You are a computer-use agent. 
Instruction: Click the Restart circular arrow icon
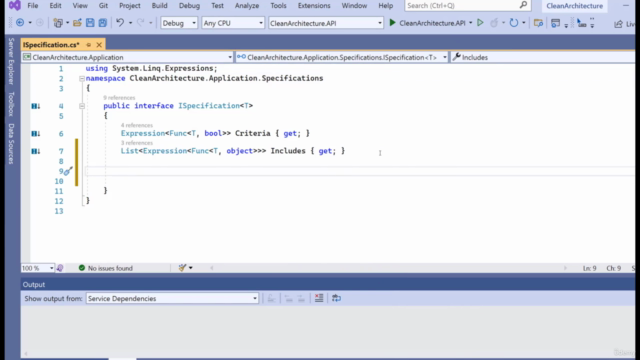pos(514,23)
